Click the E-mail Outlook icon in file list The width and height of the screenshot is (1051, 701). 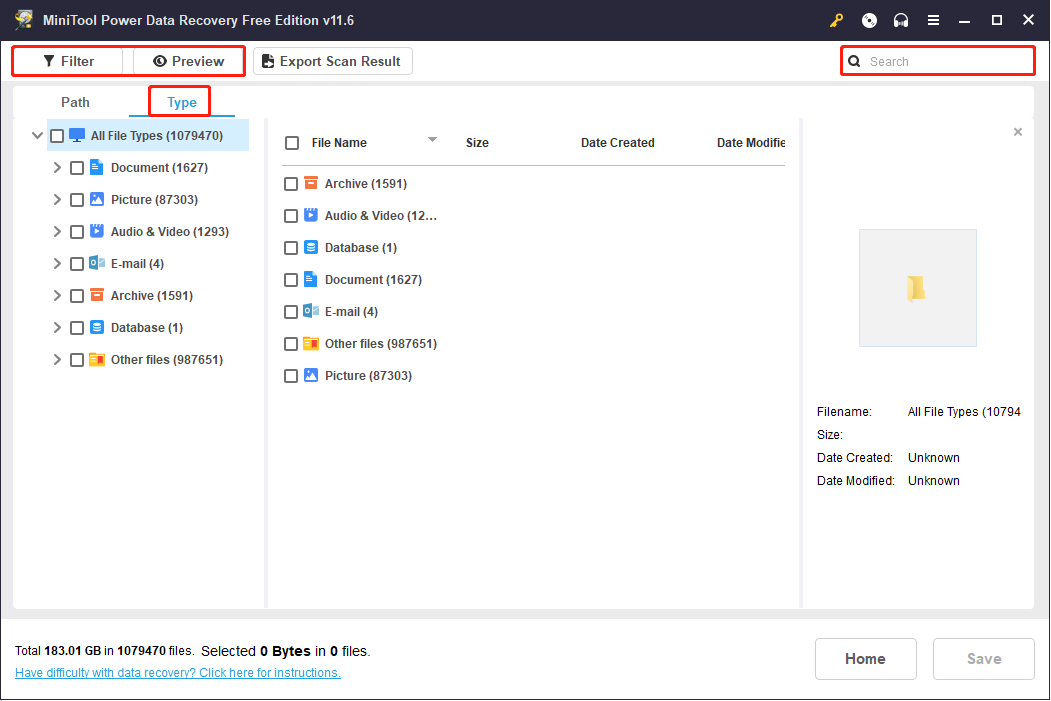(311, 312)
